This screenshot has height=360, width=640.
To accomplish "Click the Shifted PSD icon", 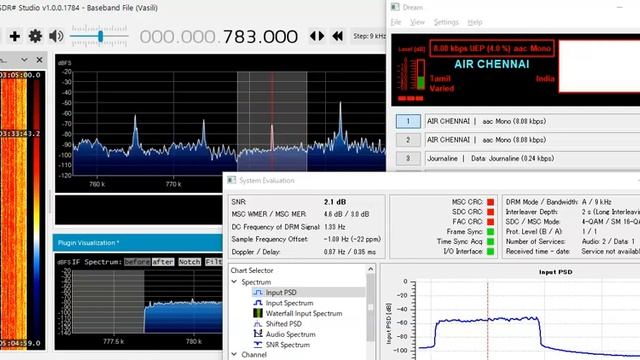I will point(258,324).
